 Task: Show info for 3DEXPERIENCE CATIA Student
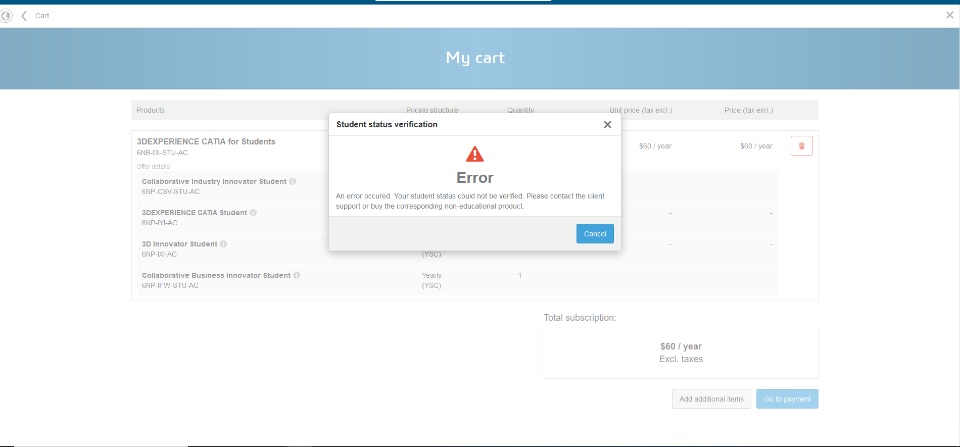tap(253, 212)
